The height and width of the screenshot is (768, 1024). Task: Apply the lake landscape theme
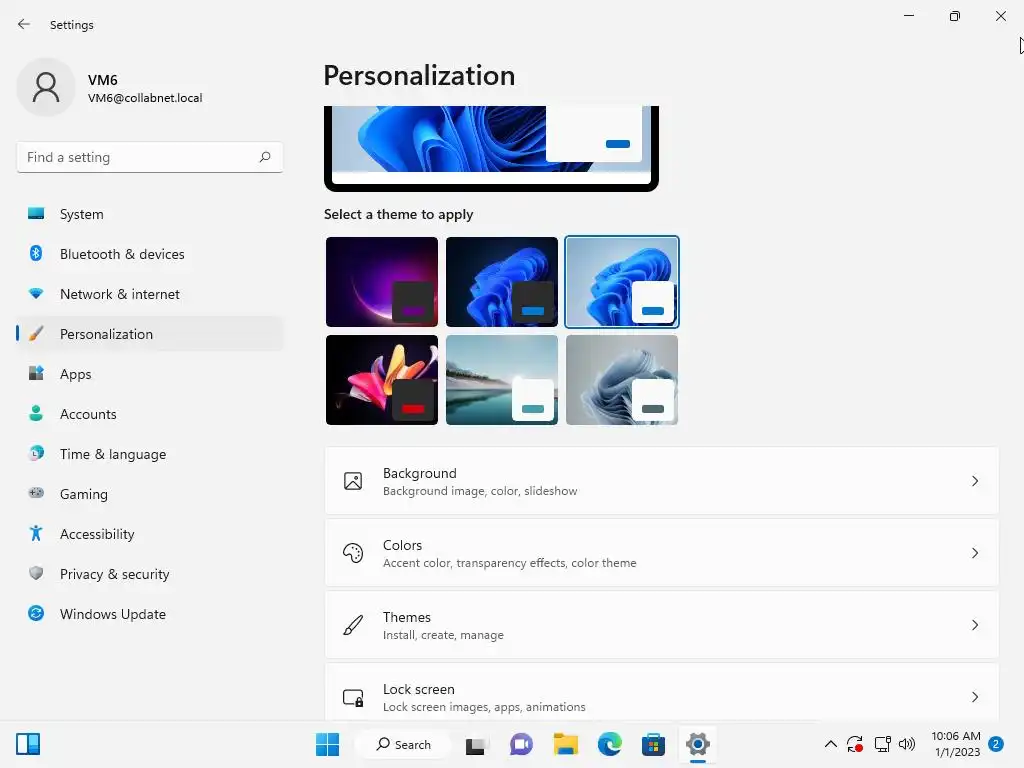click(x=502, y=380)
